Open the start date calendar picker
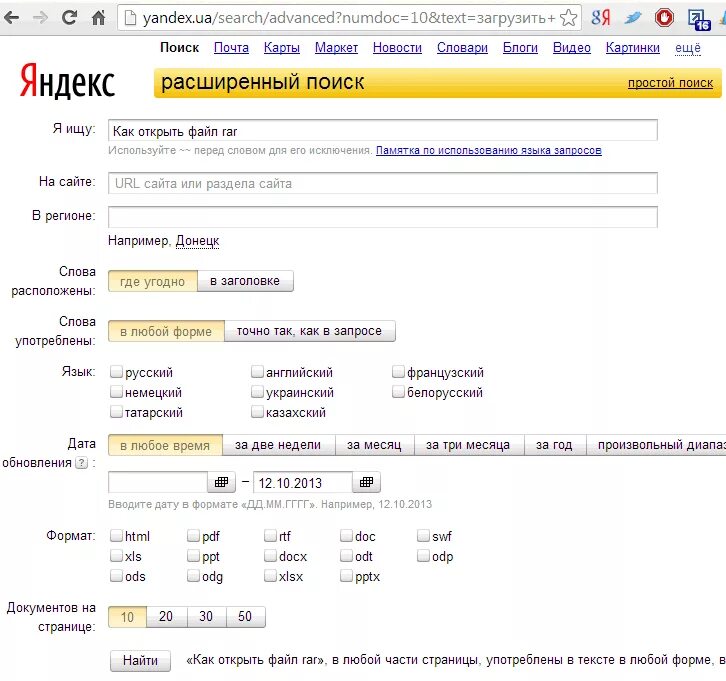Image resolution: width=726 pixels, height=681 pixels. (221, 482)
